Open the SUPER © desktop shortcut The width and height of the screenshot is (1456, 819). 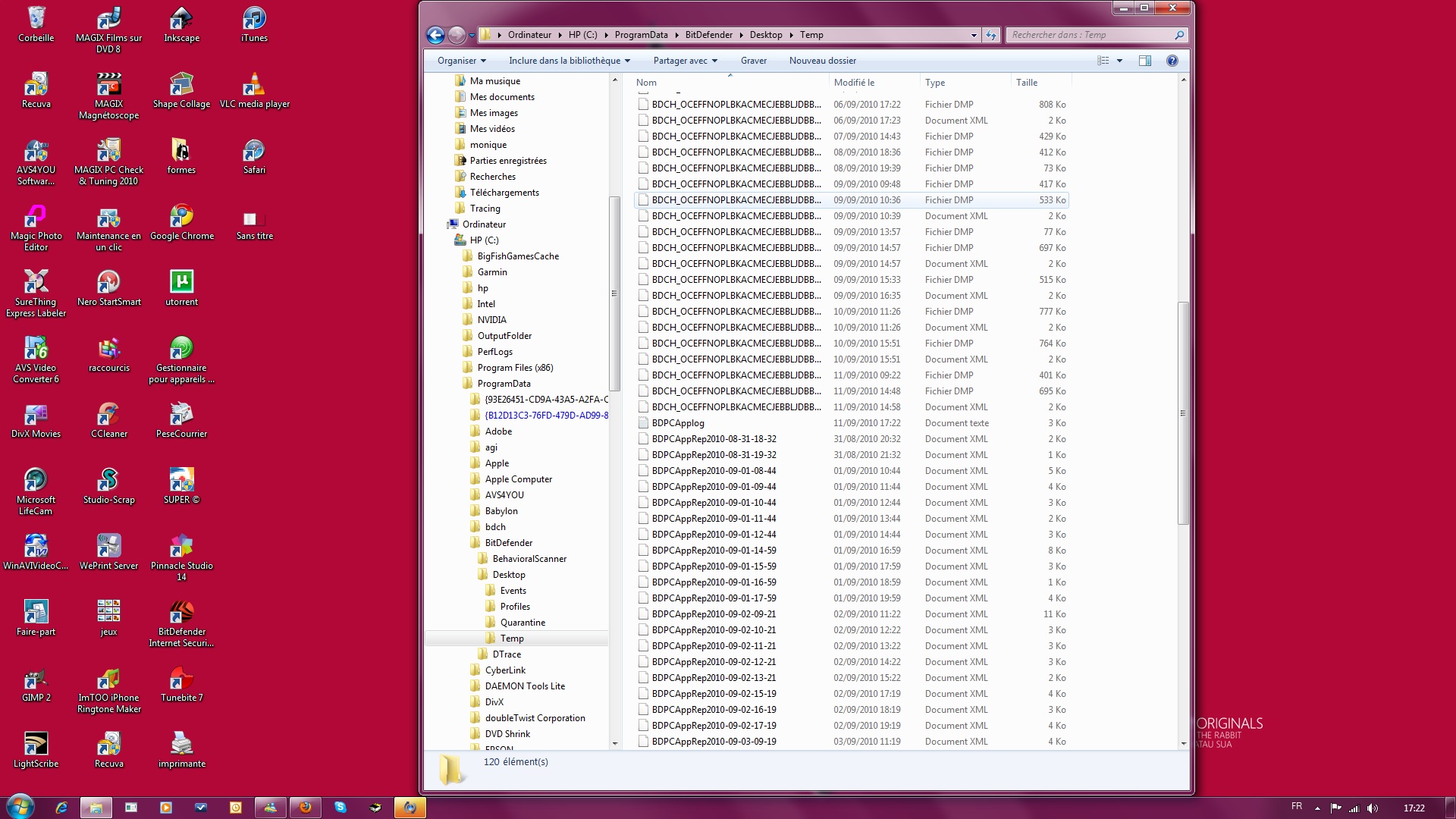(x=181, y=486)
